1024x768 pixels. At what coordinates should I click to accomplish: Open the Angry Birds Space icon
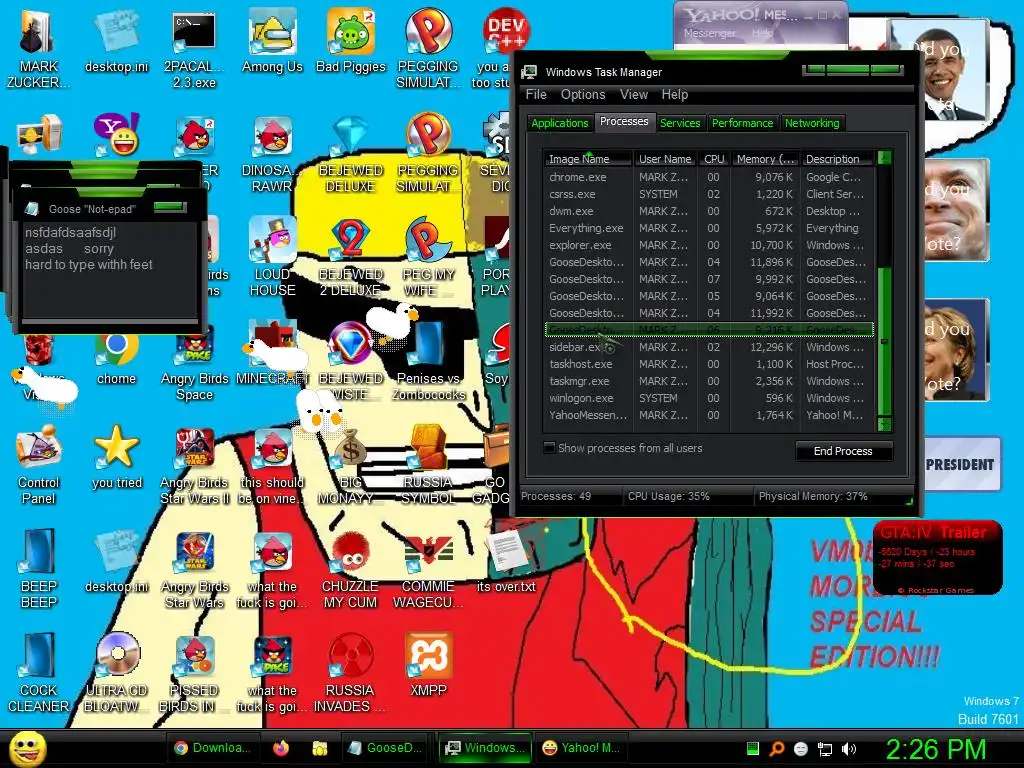[194, 366]
